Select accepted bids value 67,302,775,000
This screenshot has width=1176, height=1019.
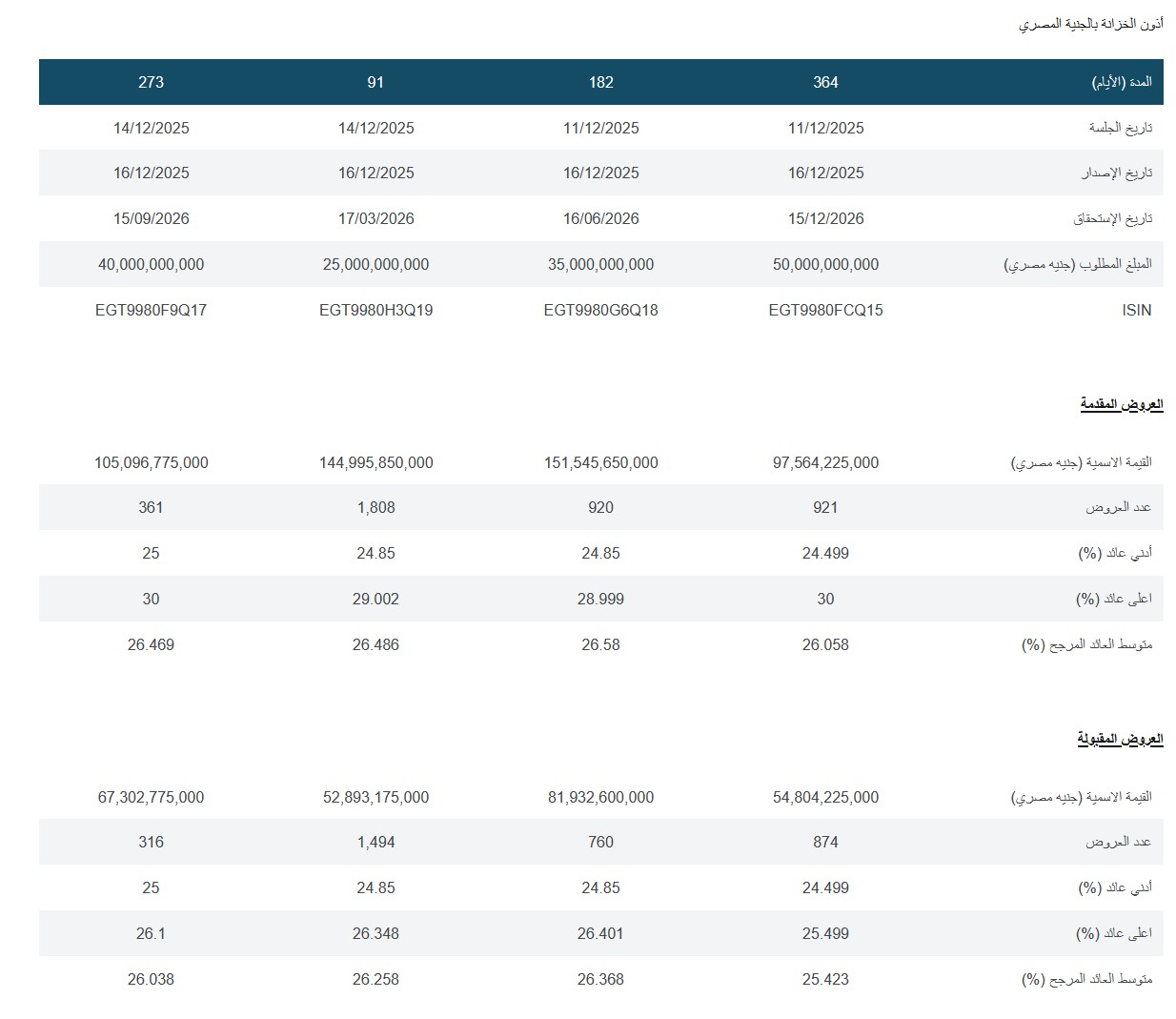pyautogui.click(x=151, y=797)
